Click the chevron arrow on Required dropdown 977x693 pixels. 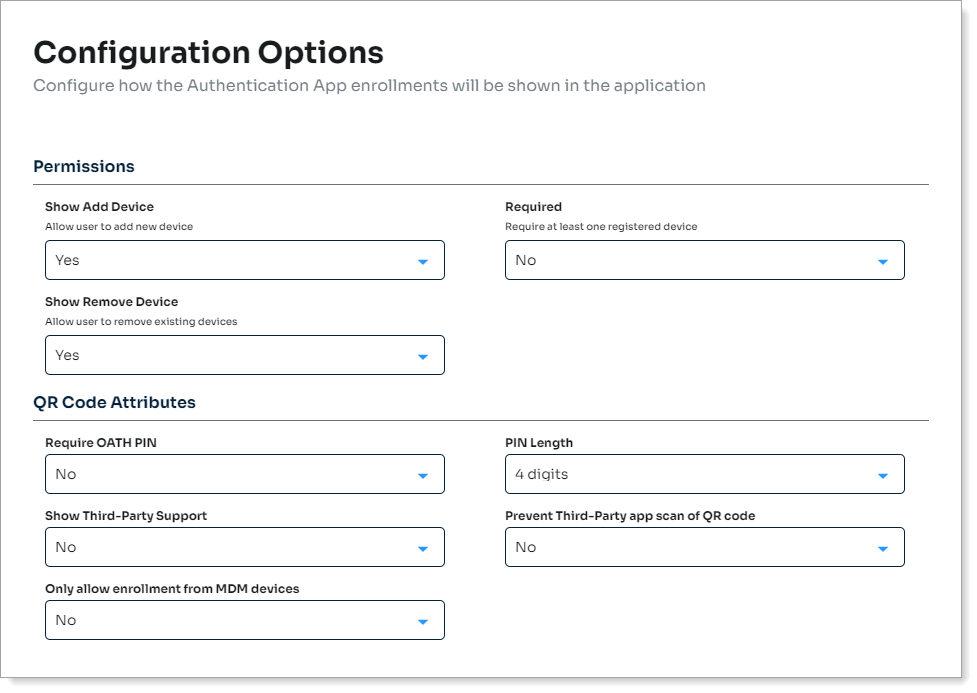point(883,260)
